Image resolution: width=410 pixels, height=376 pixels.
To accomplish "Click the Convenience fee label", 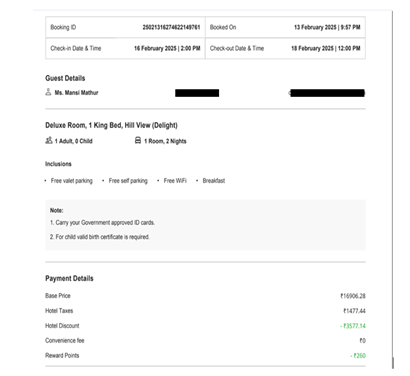I will coord(65,341).
